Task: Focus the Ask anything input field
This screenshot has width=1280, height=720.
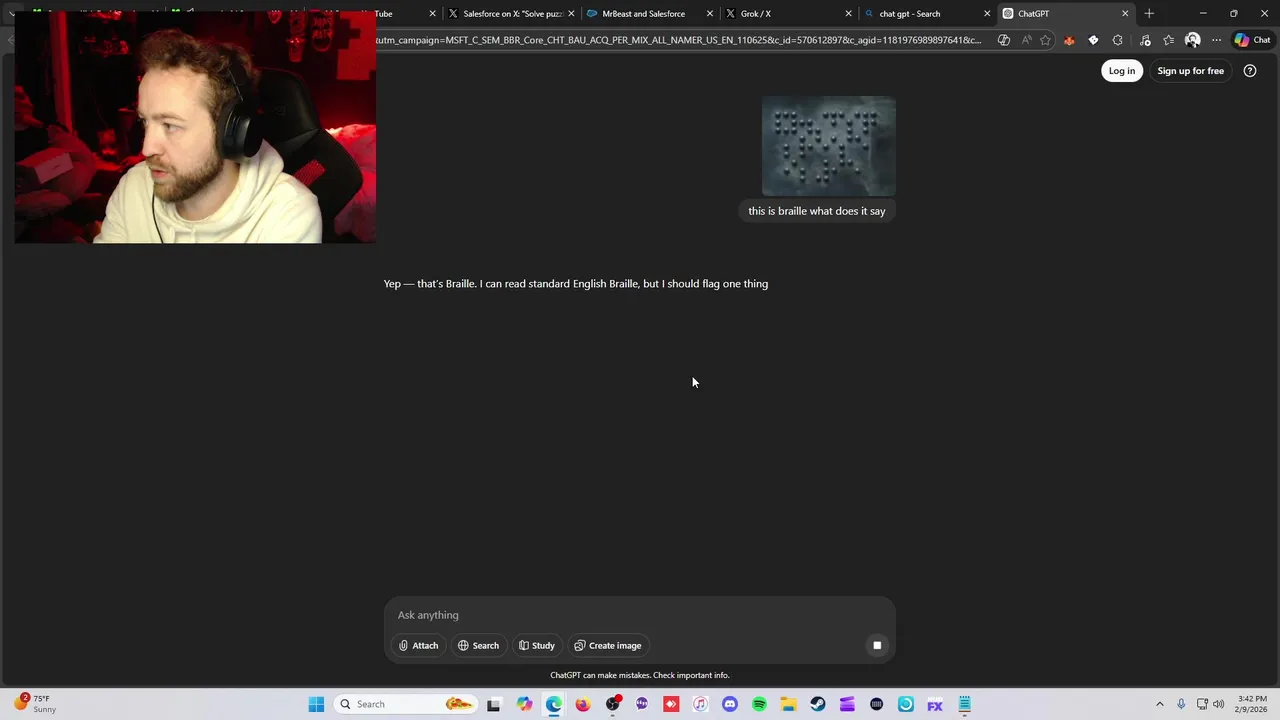Action: pos(640,615)
